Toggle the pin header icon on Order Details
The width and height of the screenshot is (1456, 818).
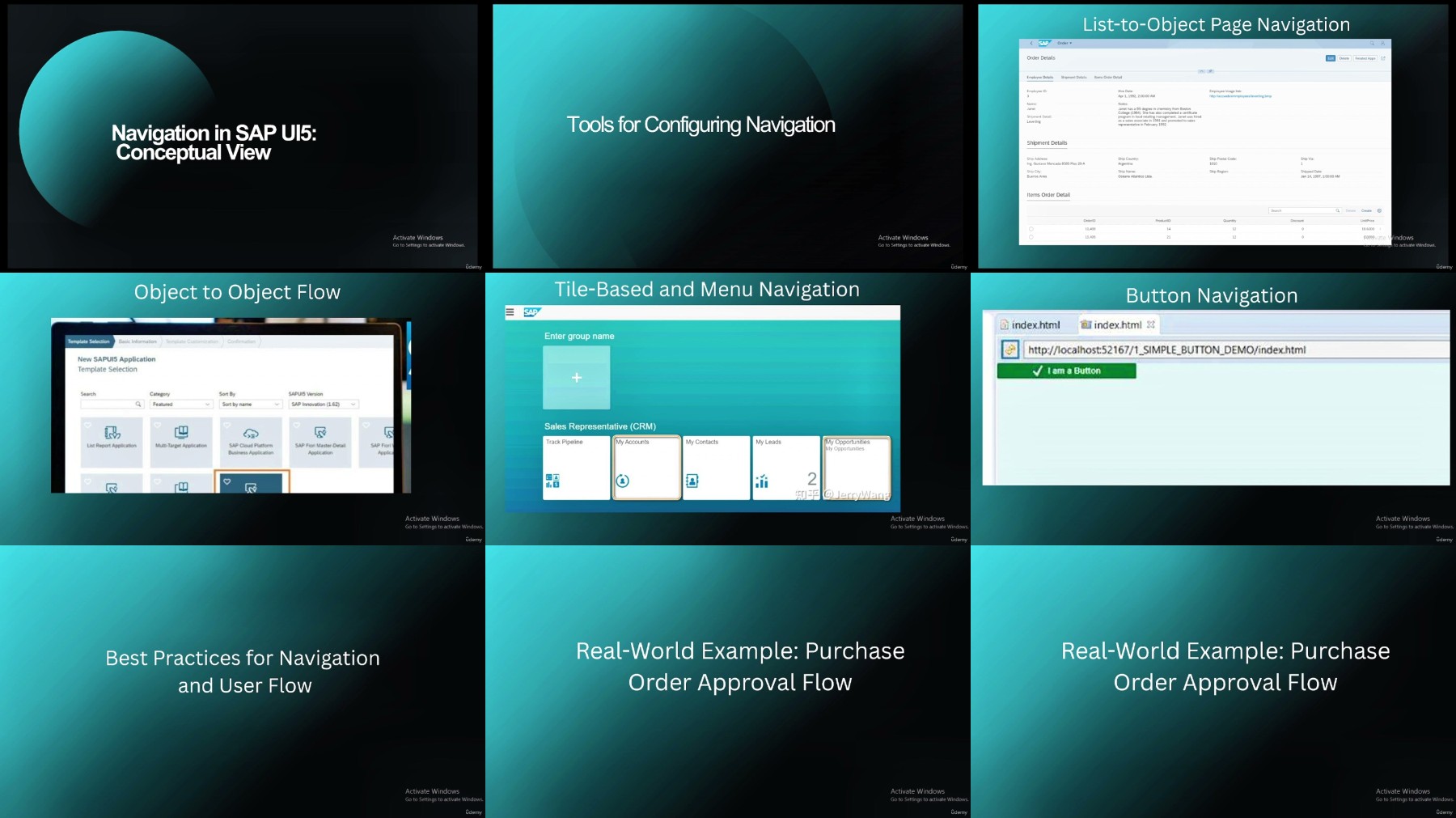pyautogui.click(x=1210, y=71)
